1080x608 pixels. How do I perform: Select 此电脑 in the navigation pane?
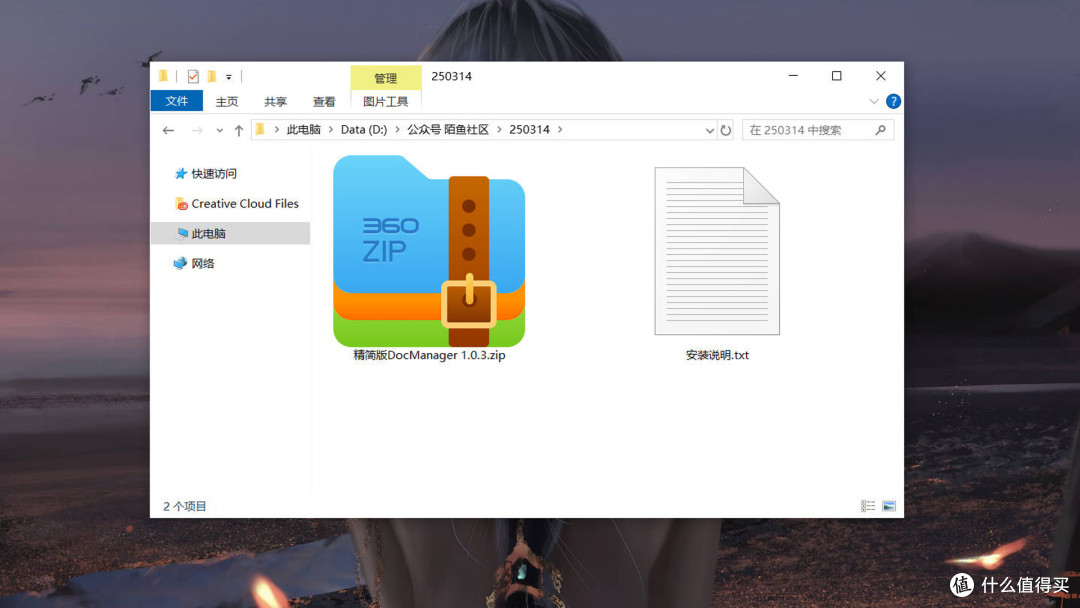pyautogui.click(x=230, y=233)
